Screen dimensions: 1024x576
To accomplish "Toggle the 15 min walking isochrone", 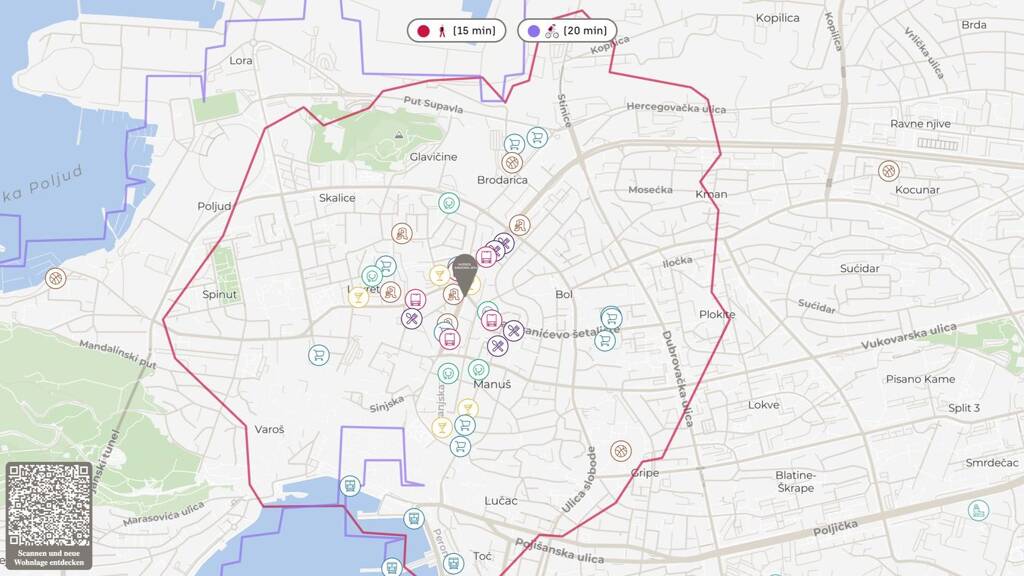I will click(457, 31).
